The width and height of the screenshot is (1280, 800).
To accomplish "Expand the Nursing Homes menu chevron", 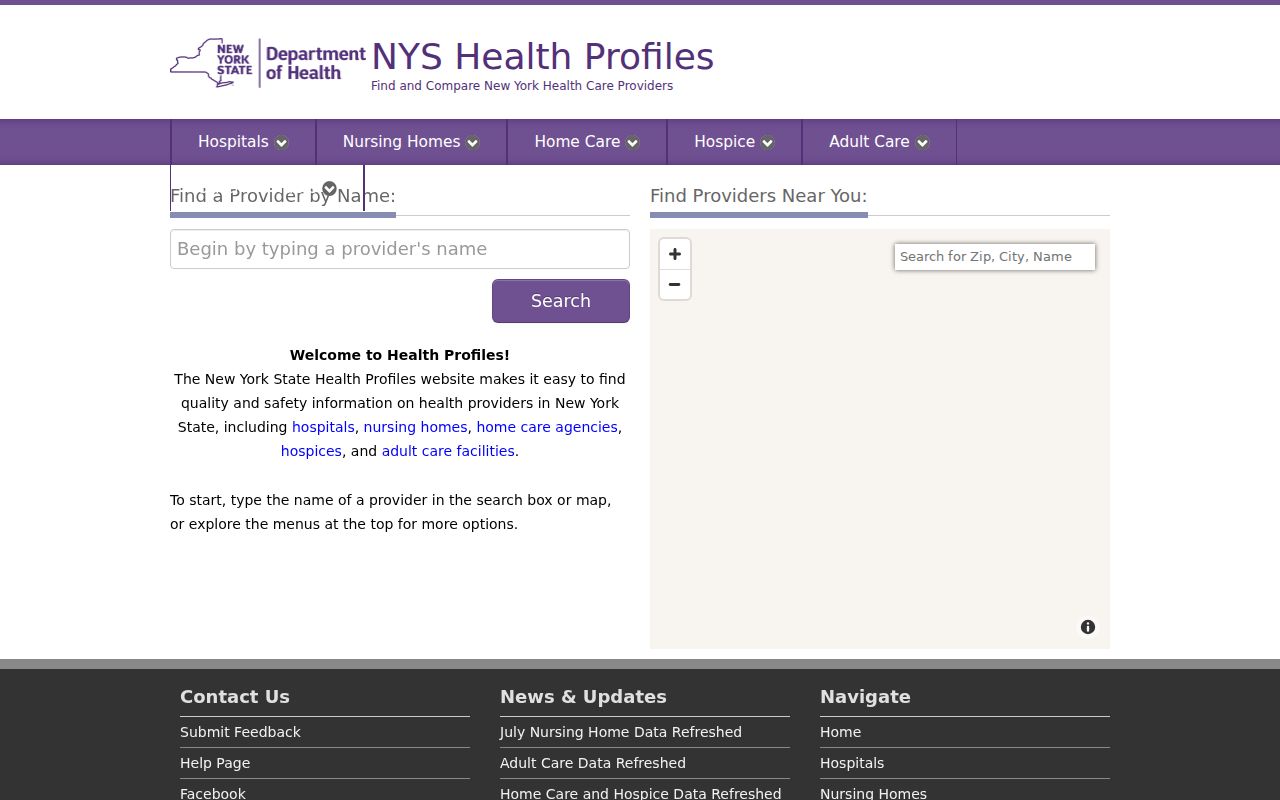I will coord(472,143).
